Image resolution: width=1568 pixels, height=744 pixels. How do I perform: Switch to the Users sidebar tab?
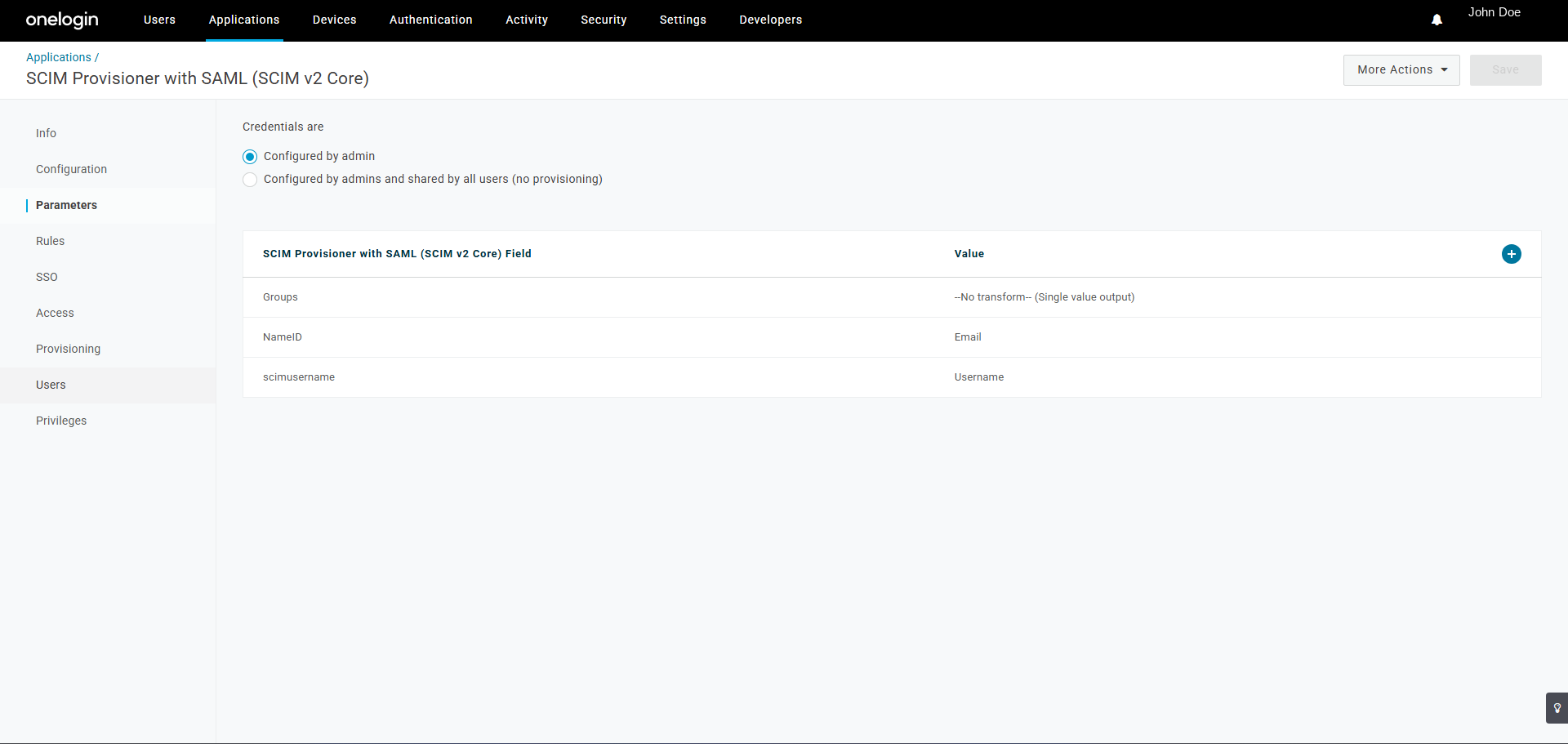(x=108, y=385)
